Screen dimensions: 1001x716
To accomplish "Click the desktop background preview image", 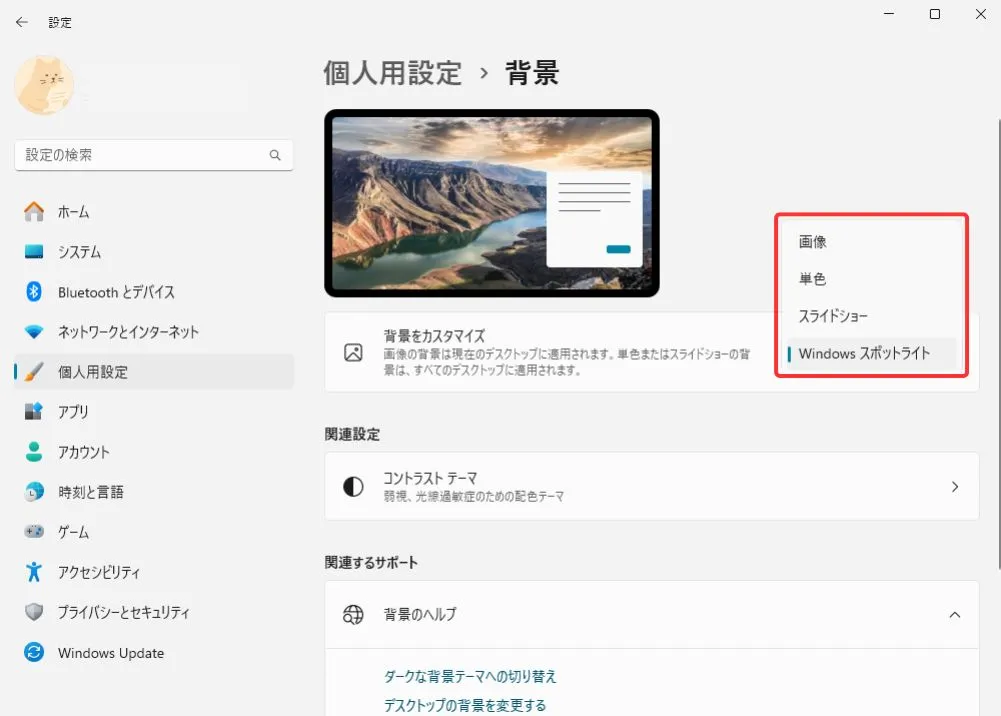I will click(x=492, y=203).
